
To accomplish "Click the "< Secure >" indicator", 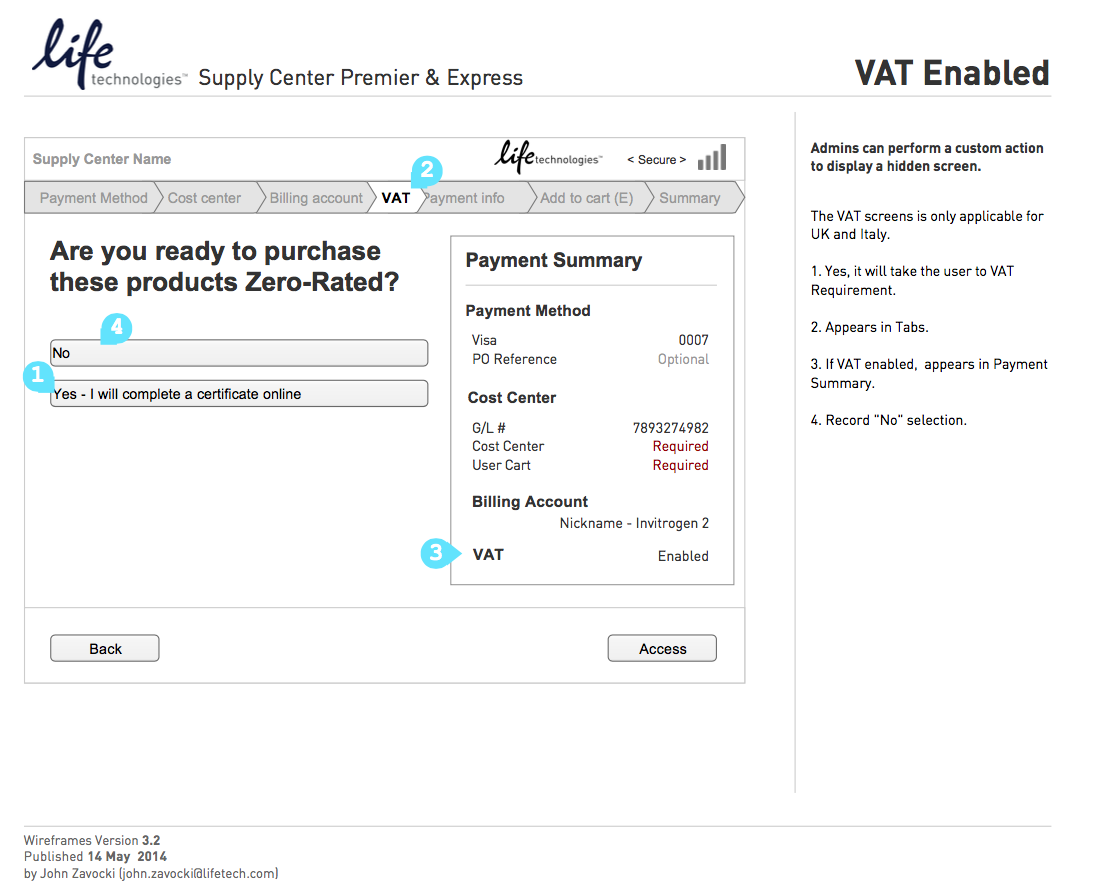I will point(656,160).
